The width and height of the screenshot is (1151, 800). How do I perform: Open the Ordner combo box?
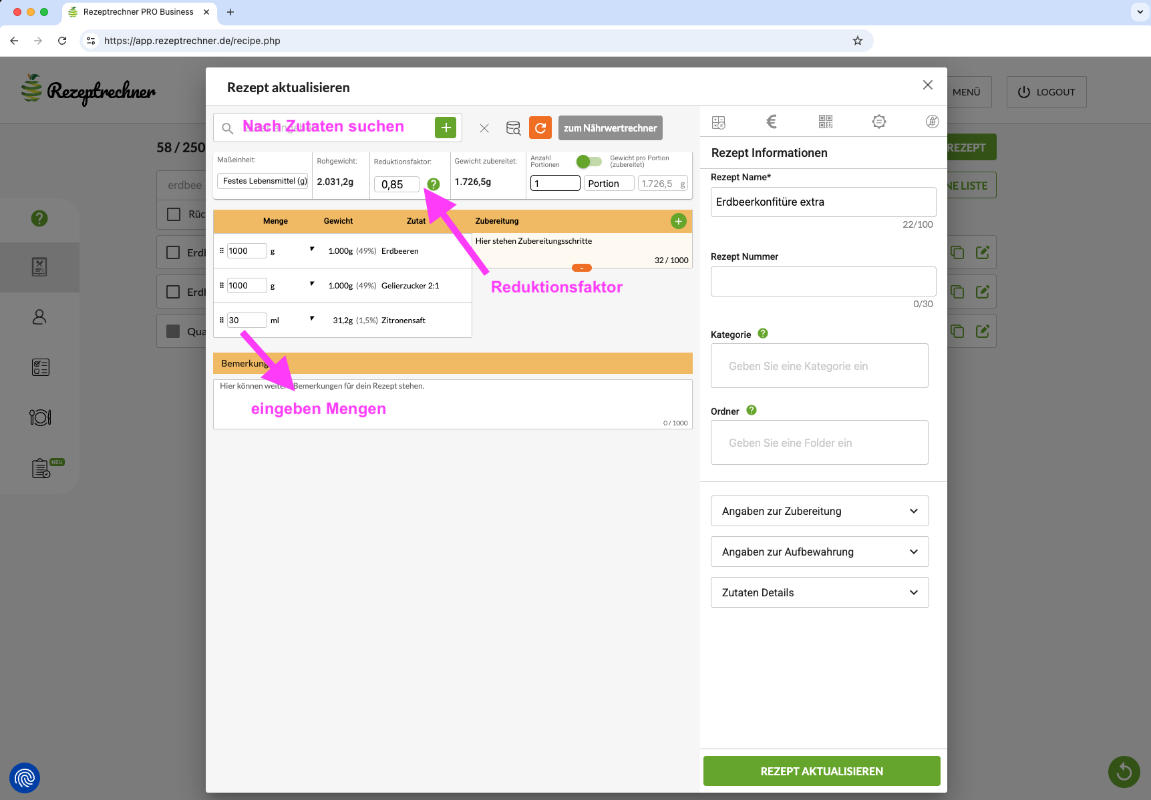(819, 443)
